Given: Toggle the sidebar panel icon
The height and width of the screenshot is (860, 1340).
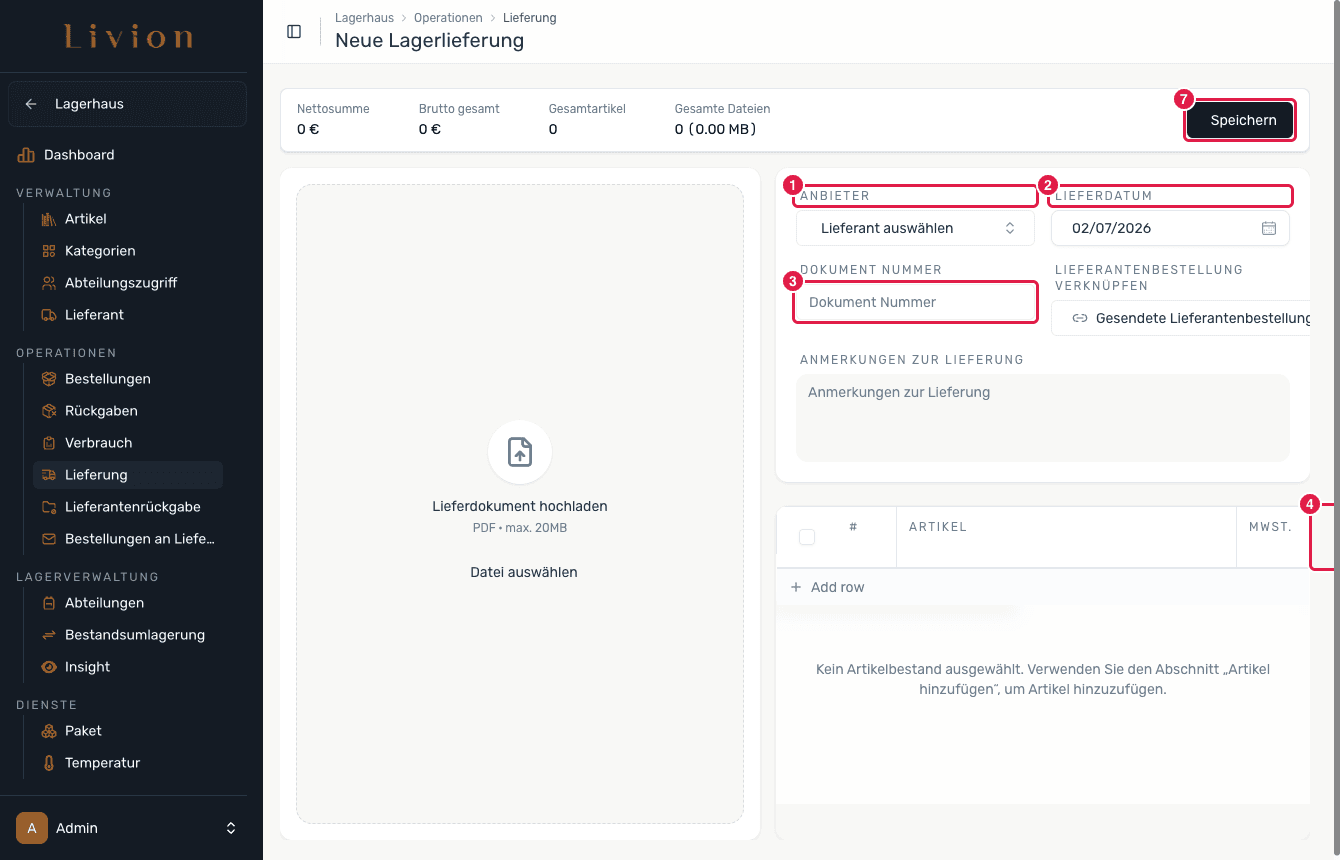Looking at the screenshot, I should 294,31.
